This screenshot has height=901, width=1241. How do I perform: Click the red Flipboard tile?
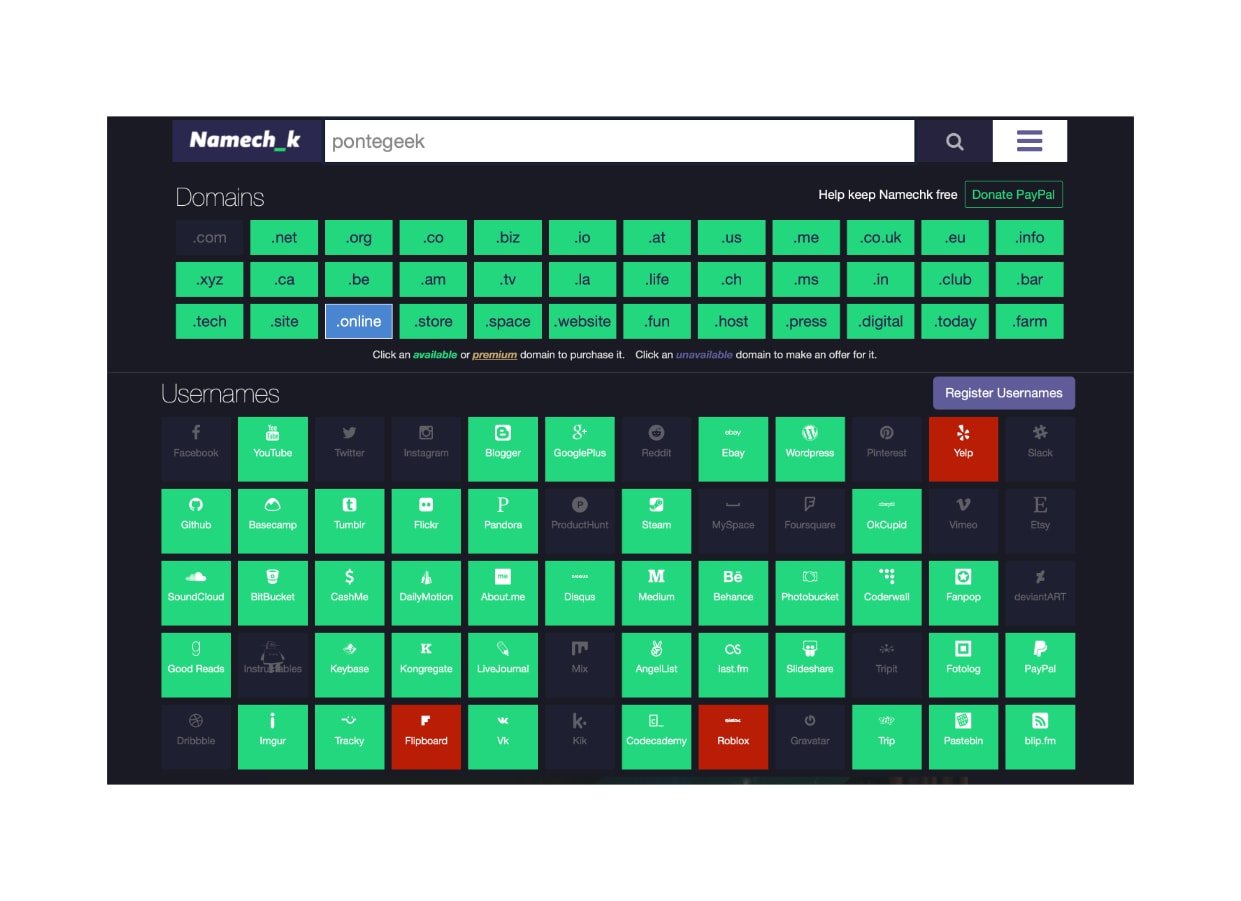(x=426, y=738)
